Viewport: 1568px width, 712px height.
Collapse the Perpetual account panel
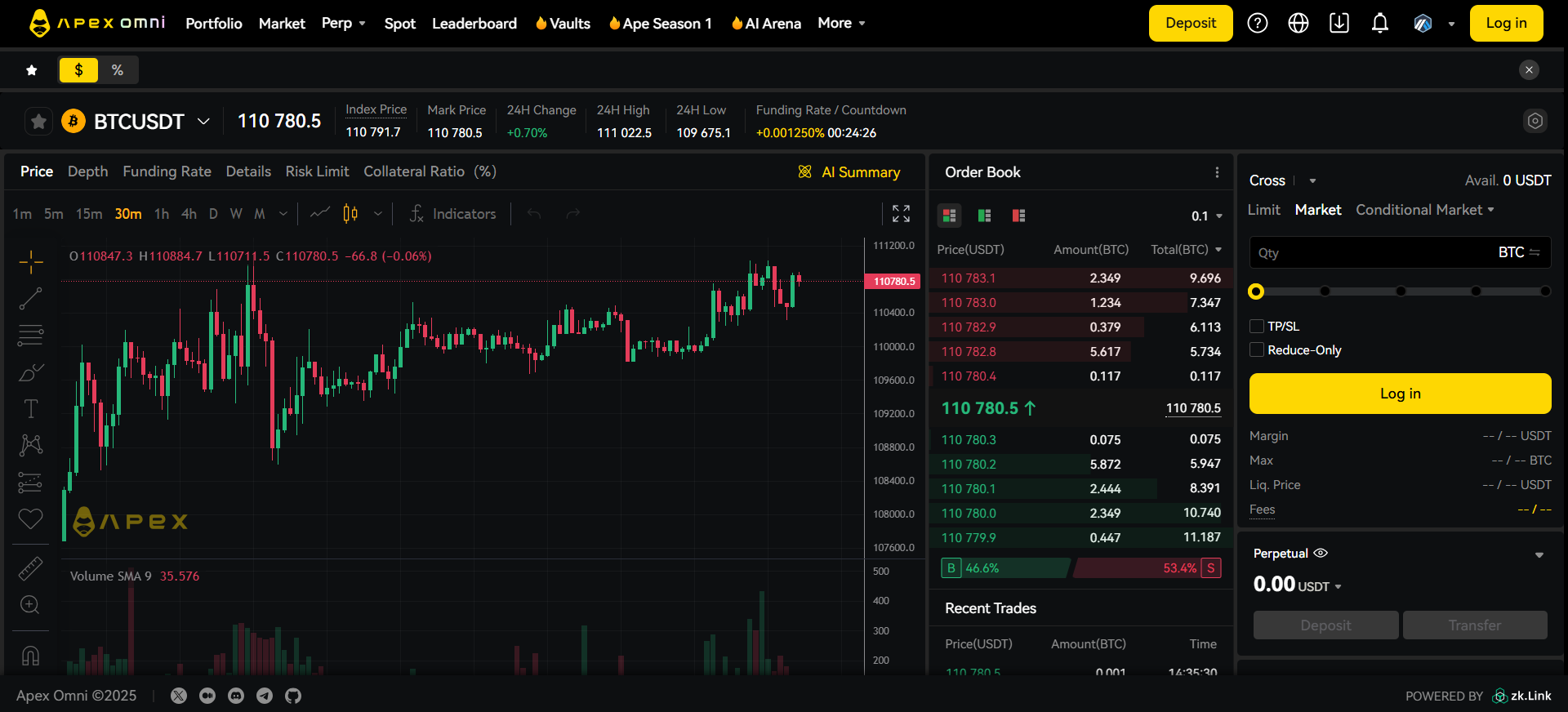coord(1539,555)
